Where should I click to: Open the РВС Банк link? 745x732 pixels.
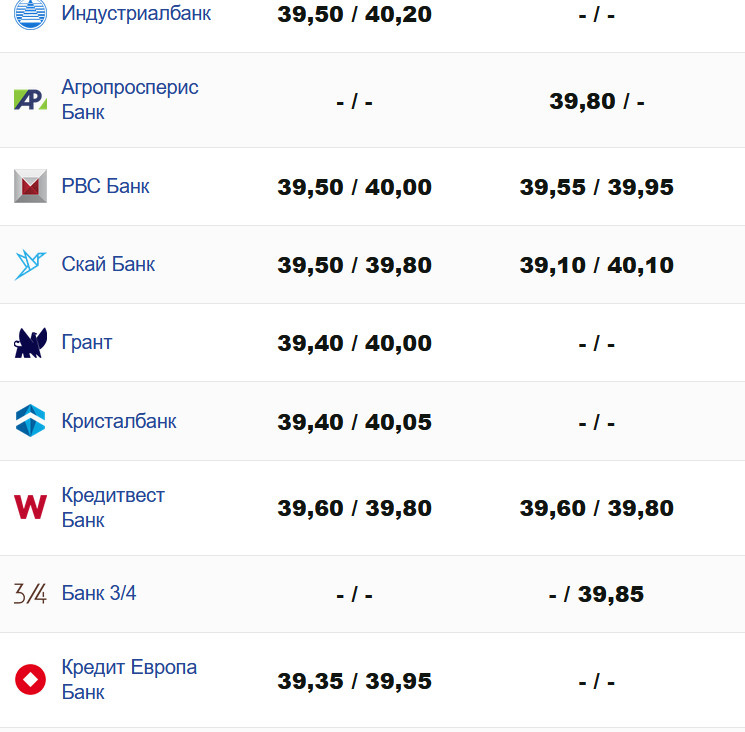[105, 186]
